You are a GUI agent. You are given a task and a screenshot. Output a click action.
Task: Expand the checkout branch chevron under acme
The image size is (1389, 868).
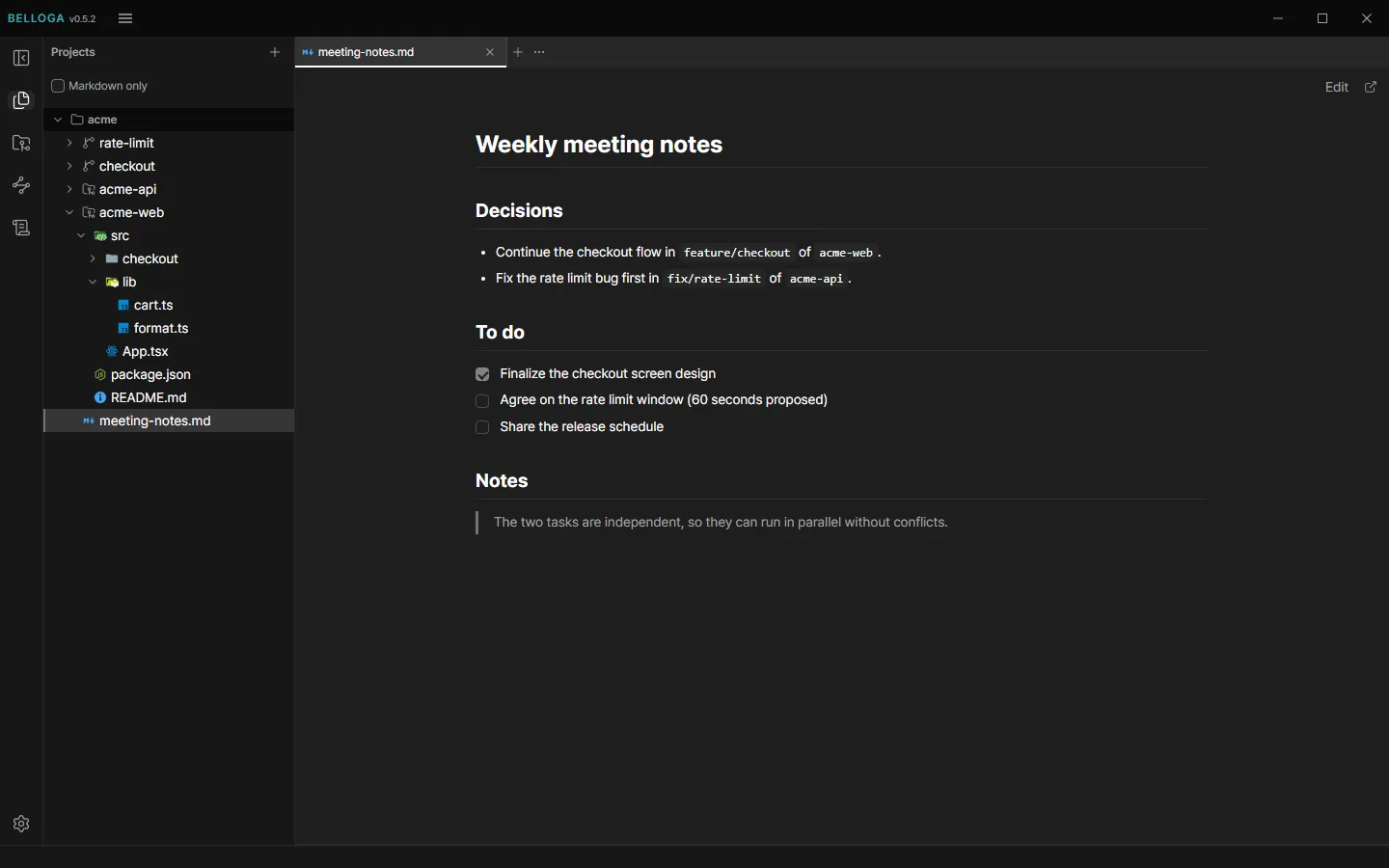69,166
